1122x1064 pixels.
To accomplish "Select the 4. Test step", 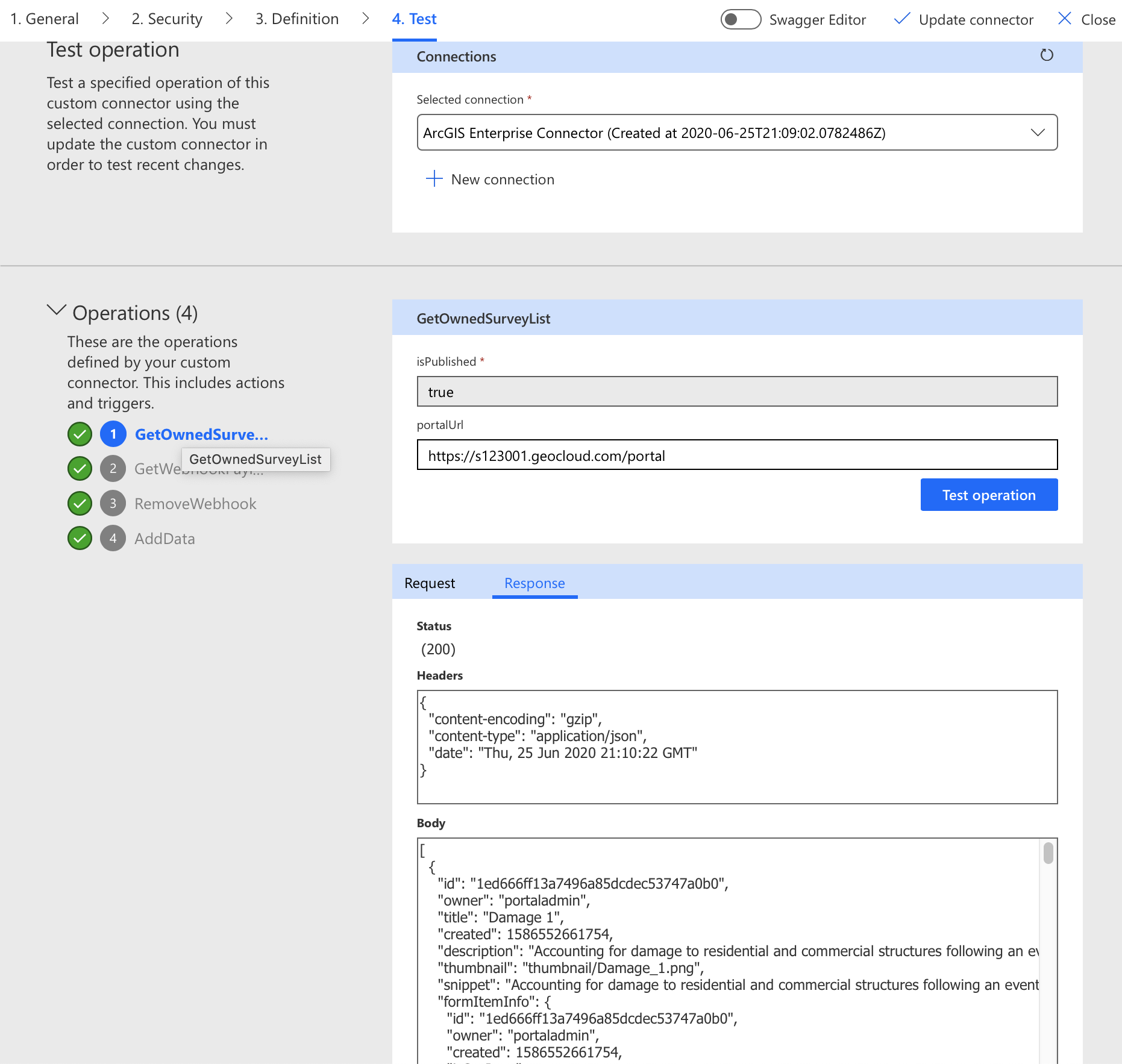I will pyautogui.click(x=414, y=19).
